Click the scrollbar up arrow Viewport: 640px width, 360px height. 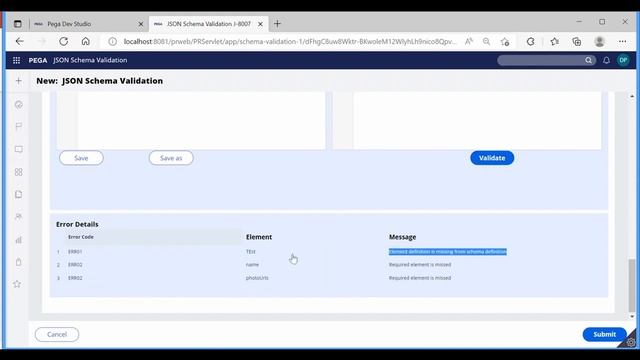click(x=632, y=96)
